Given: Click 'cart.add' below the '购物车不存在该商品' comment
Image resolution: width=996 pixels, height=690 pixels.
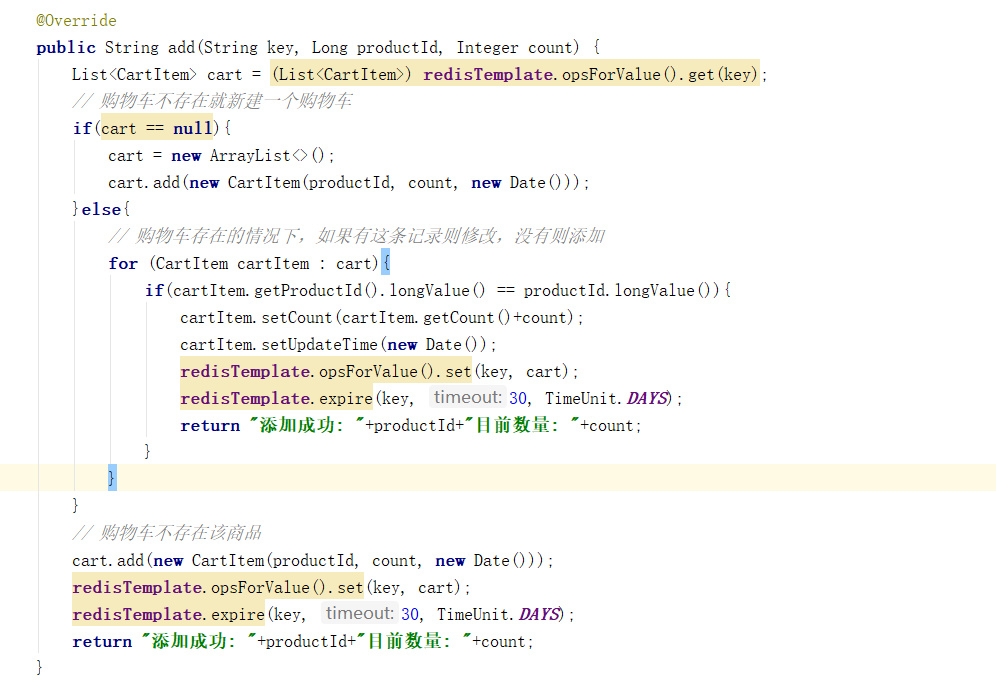Looking at the screenshot, I should click(108, 561).
